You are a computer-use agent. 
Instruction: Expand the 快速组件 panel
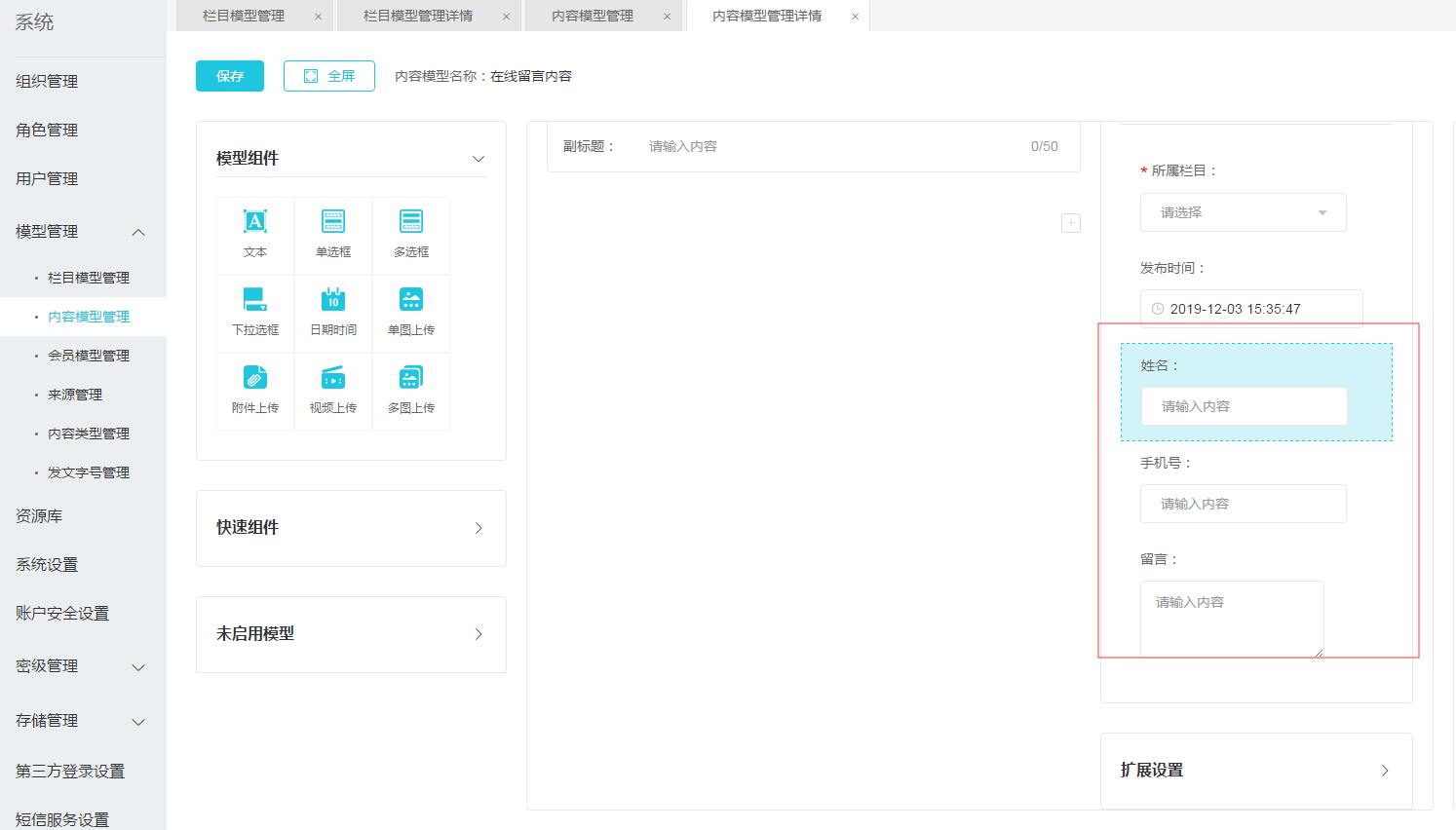pos(478,528)
